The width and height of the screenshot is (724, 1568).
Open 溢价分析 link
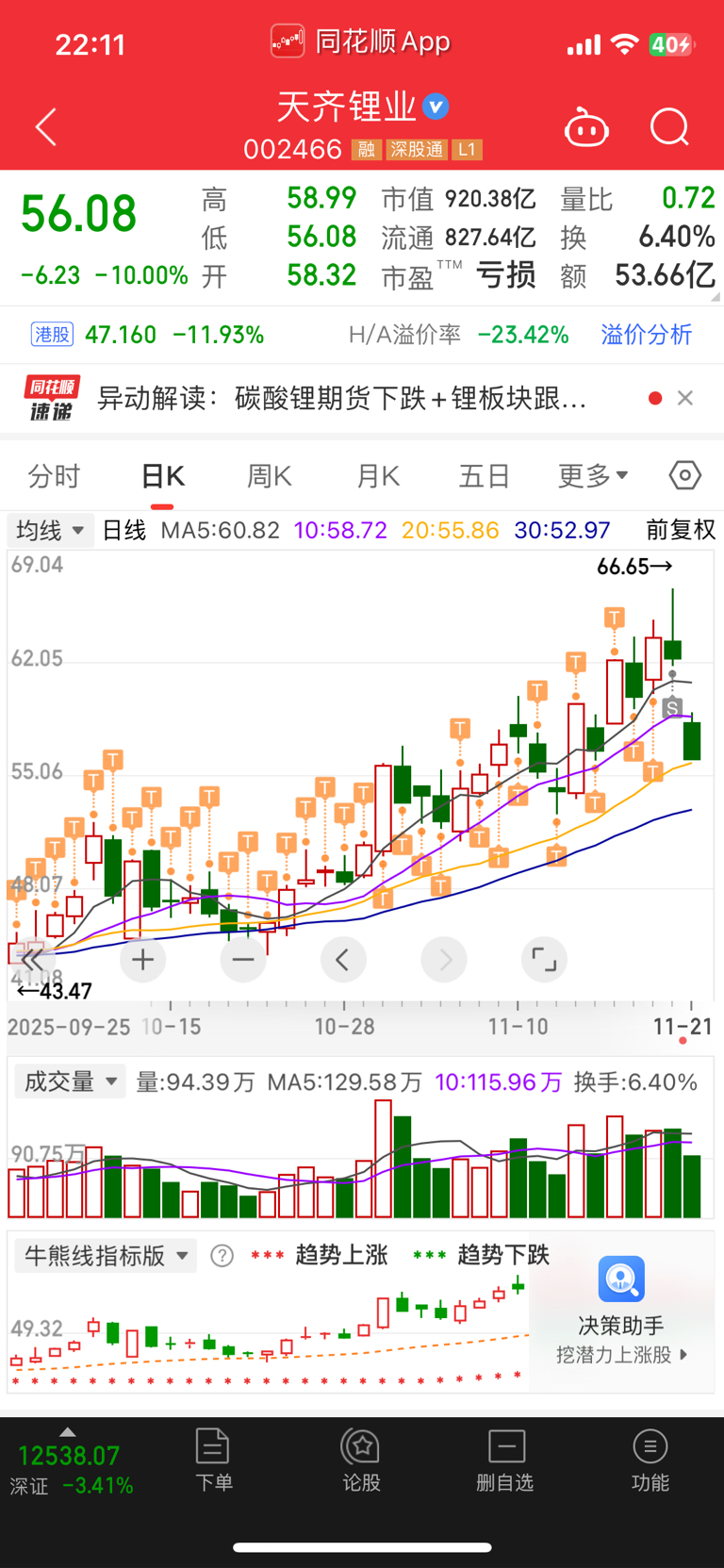click(647, 335)
